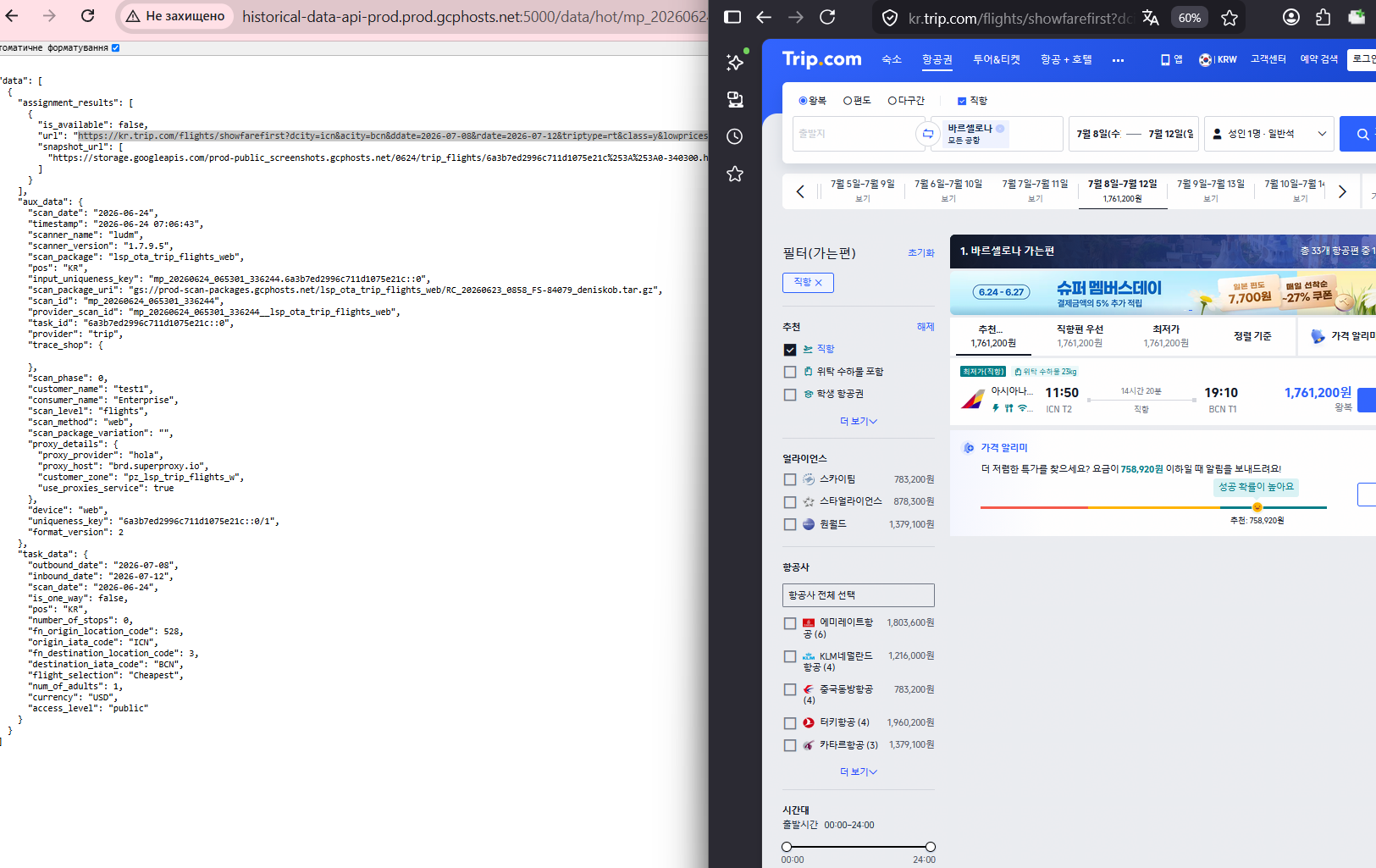The height and width of the screenshot is (868, 1376).
Task: Check the 터키항공 airline filter
Action: (790, 723)
